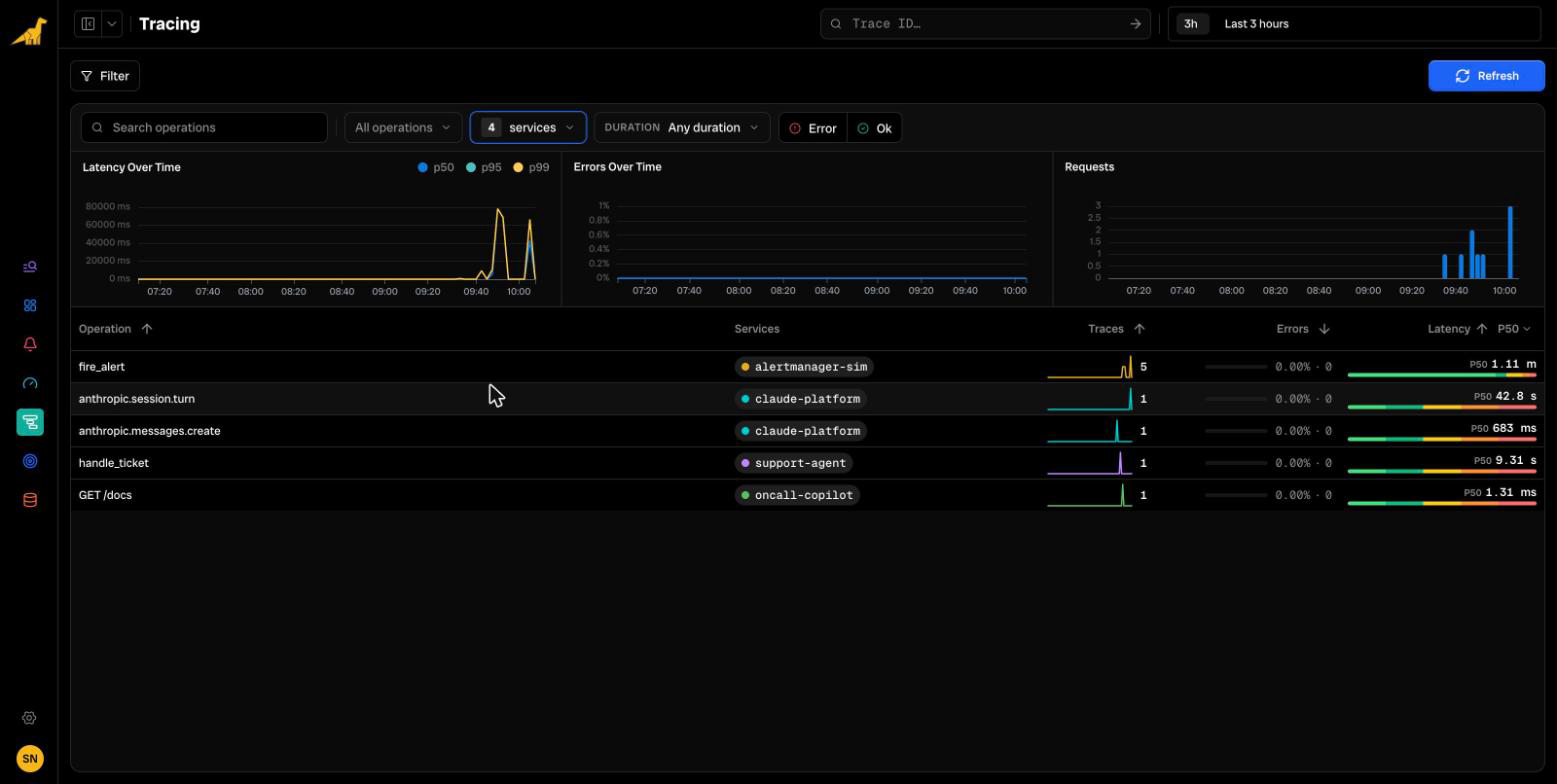1557x784 pixels.
Task: Toggle the Error status filter
Action: pos(813,128)
